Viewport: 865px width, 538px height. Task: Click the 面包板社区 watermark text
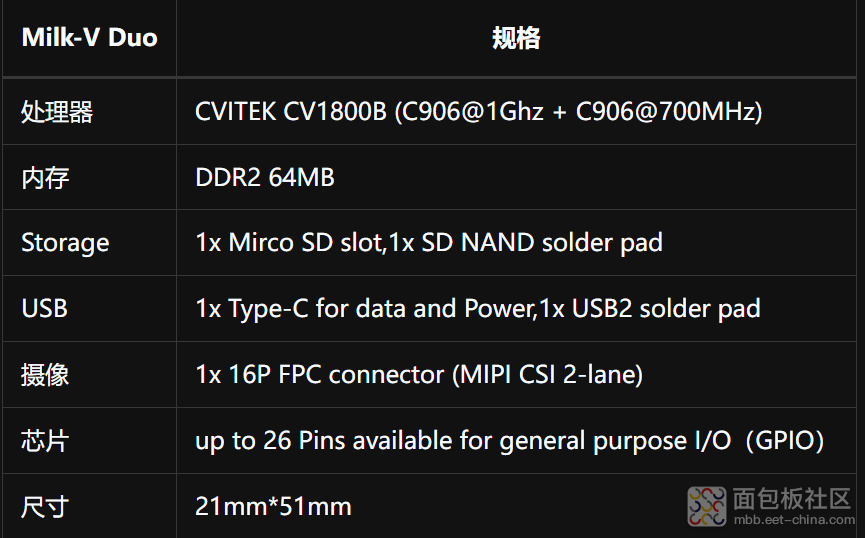tap(792, 499)
